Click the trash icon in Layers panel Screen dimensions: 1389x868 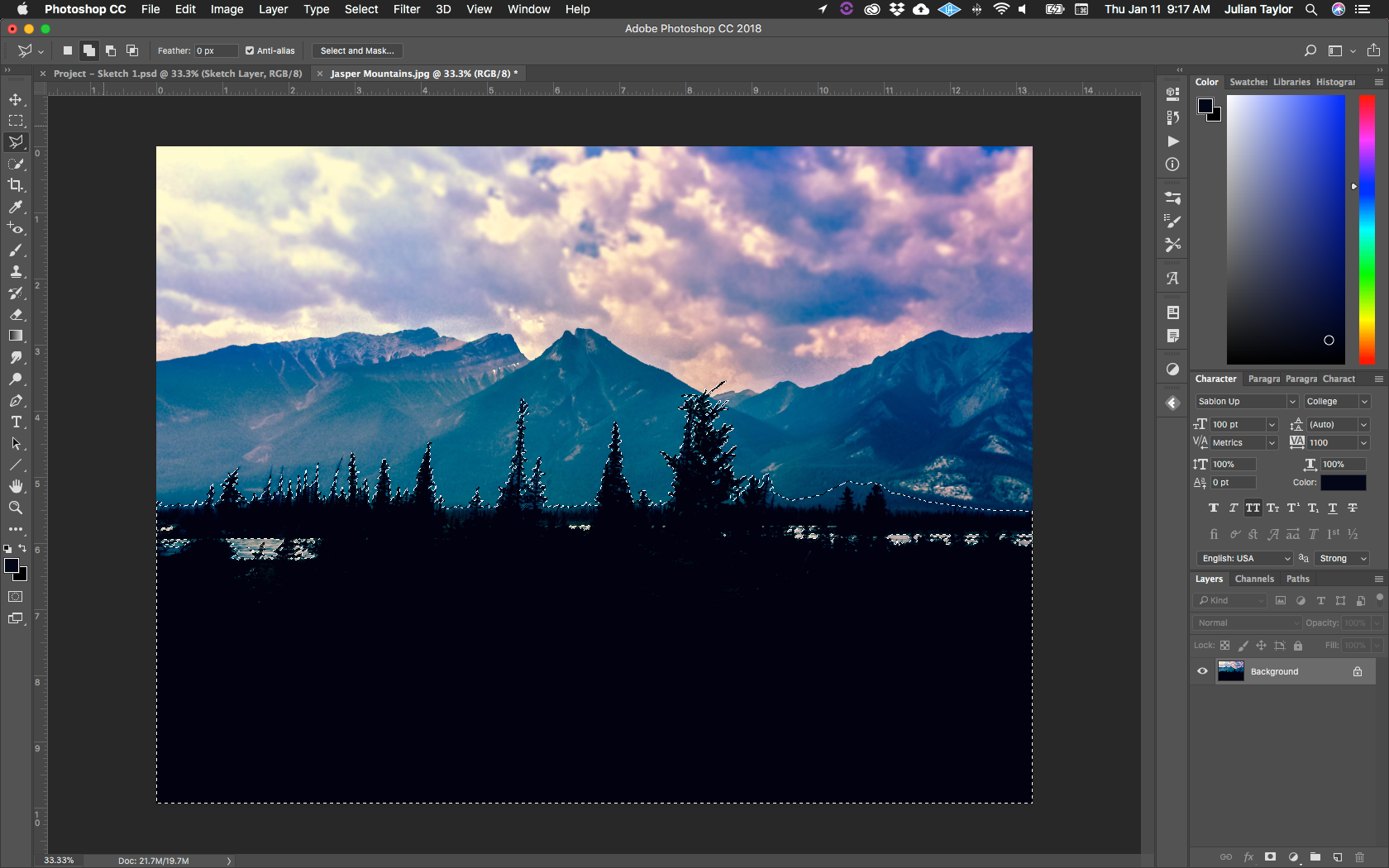tap(1360, 857)
